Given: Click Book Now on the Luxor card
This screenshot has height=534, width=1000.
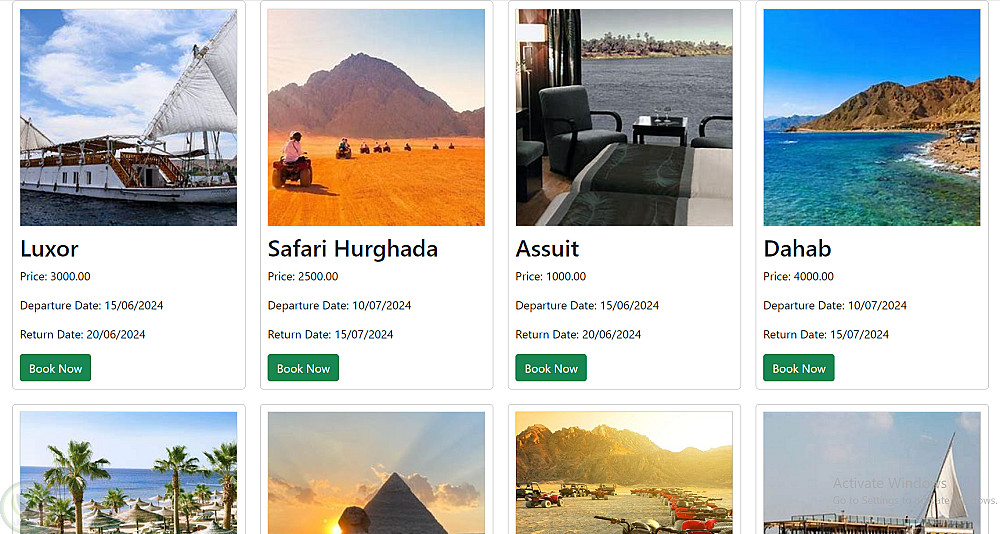Looking at the screenshot, I should [55, 368].
